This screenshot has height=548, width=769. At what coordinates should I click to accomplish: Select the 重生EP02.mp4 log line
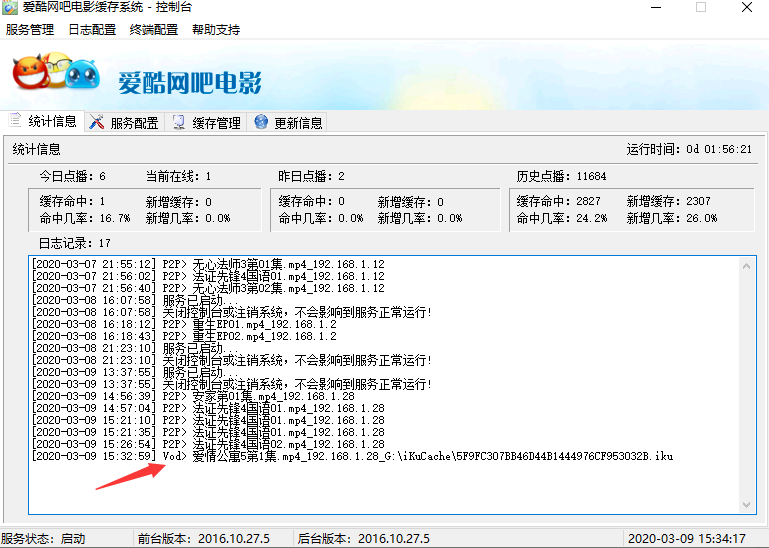(184, 336)
